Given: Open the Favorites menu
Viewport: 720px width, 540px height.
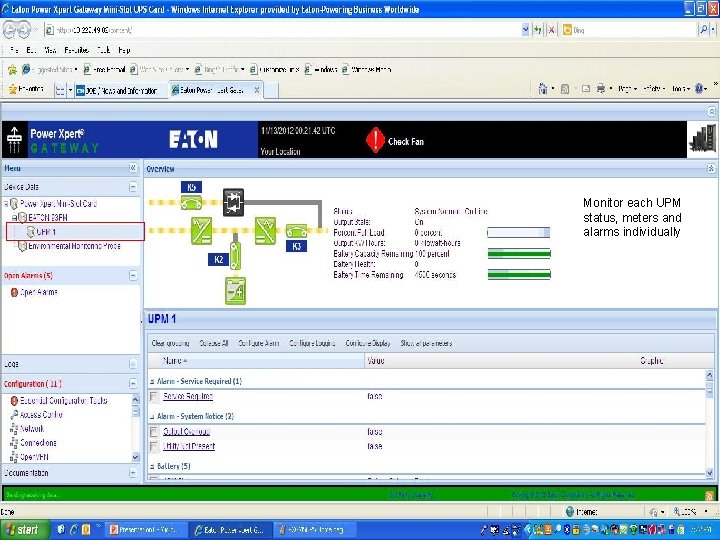Looking at the screenshot, I should coord(76,50).
